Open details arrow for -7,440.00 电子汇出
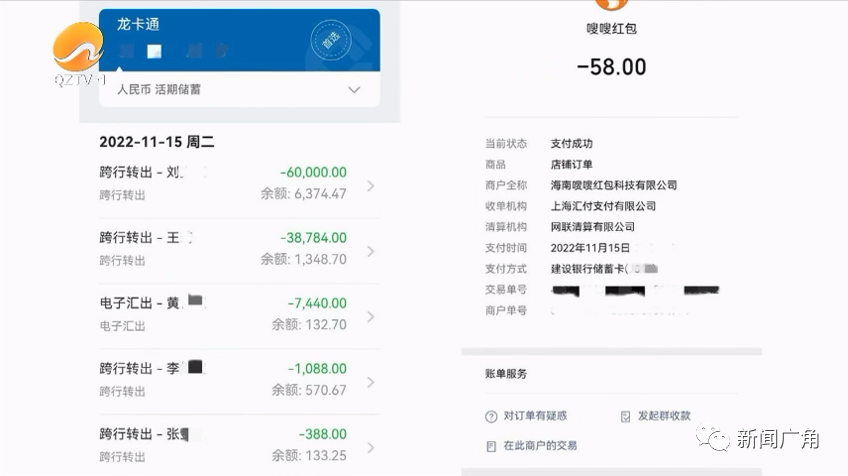Image resolution: width=848 pixels, height=476 pixels. coord(370,316)
